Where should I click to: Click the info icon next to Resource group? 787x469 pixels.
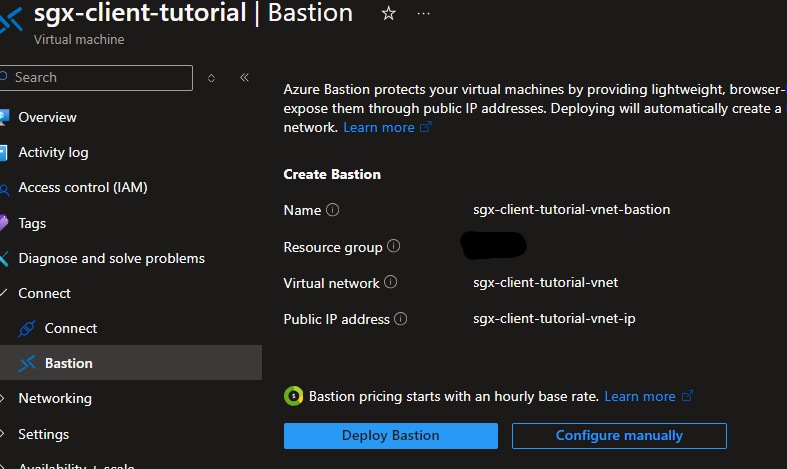(394, 246)
